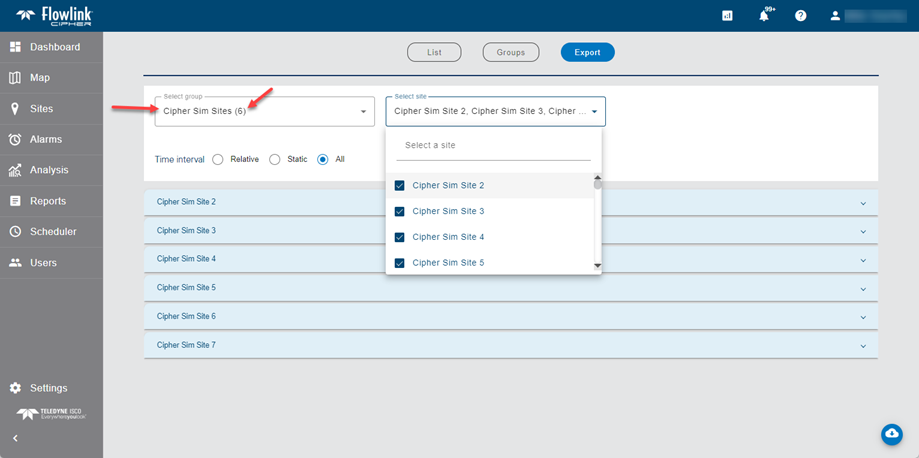Select the Relative time interval option
Viewport: 919px width, 458px height.
218,159
